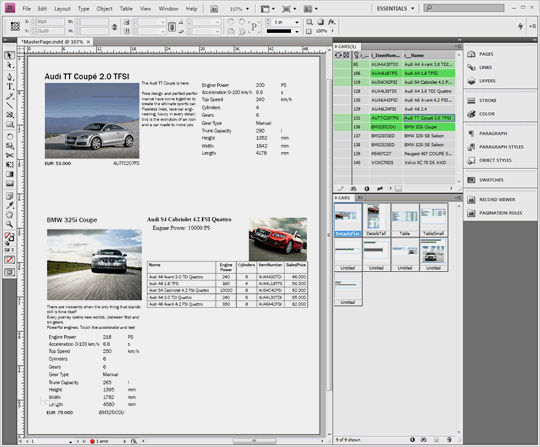The image size is (540, 447).
Task: Open the Layout menu
Action: point(62,9)
